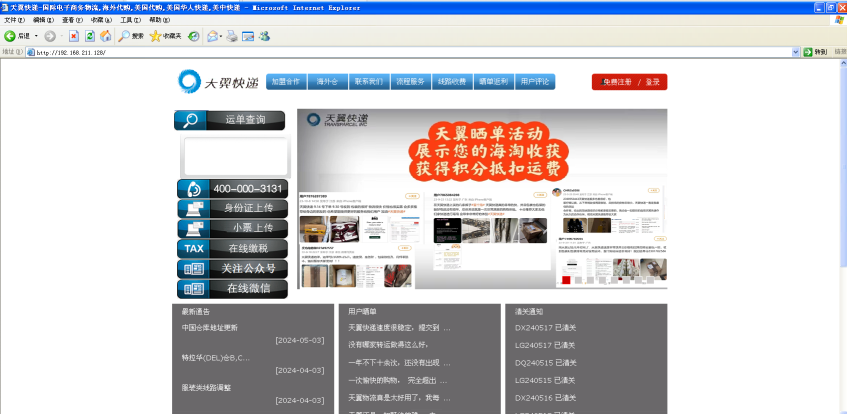Click in the waybill number text area
This screenshot has height=414, width=847.
click(236, 156)
